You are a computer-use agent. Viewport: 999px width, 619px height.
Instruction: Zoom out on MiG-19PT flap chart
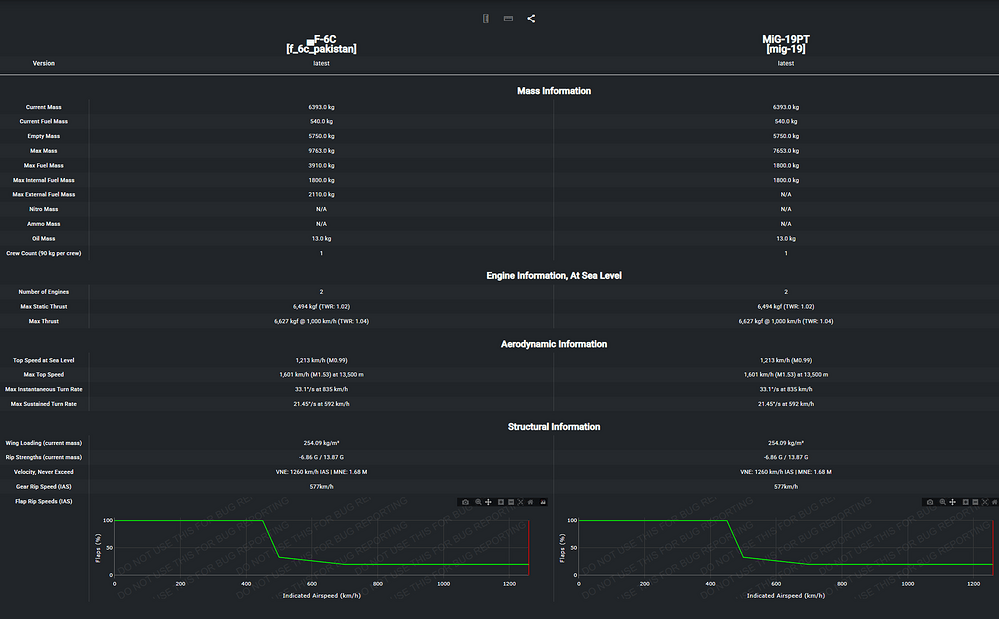pyautogui.click(x=975, y=502)
